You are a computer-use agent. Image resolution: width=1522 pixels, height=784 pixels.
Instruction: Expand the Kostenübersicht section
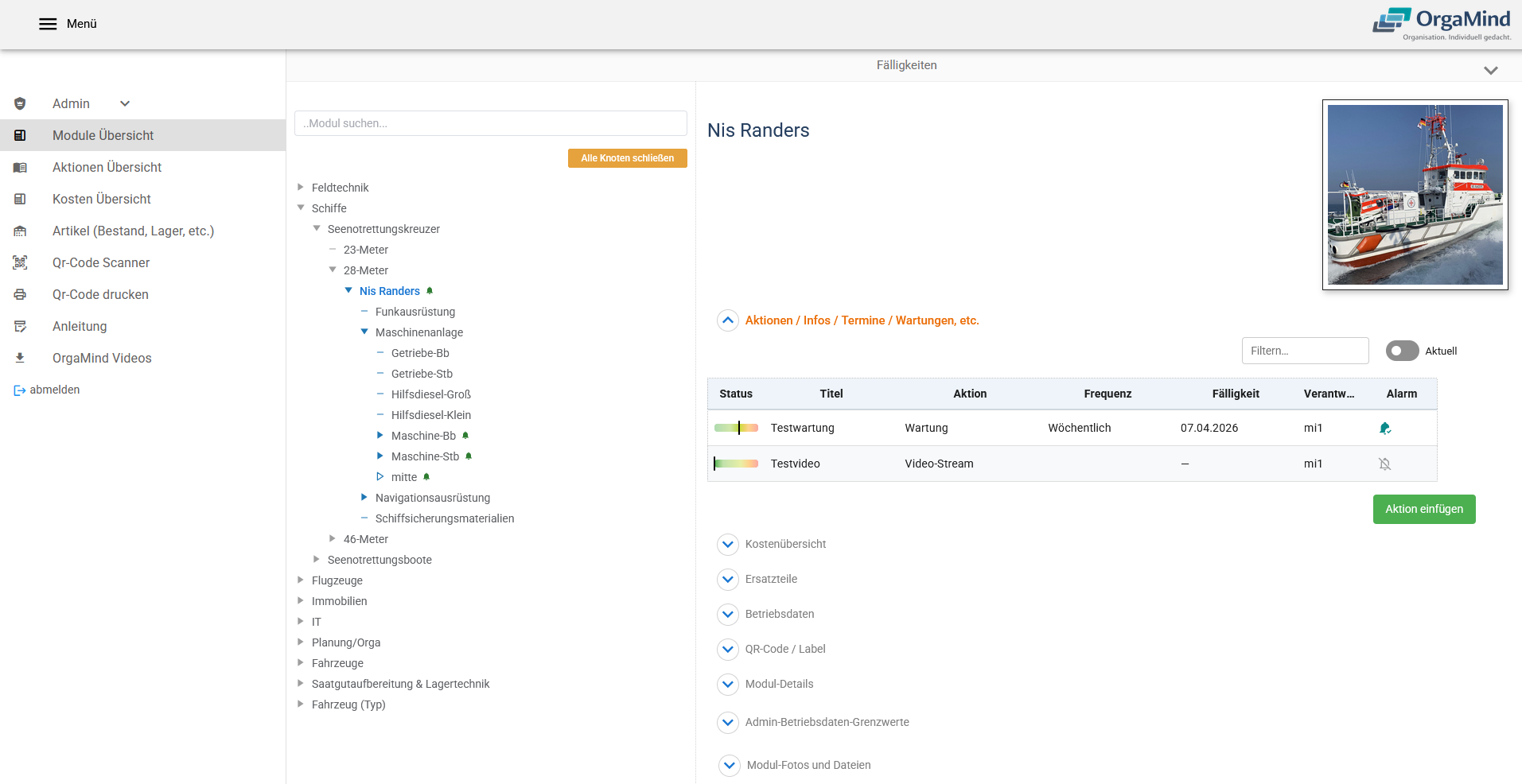pos(727,544)
